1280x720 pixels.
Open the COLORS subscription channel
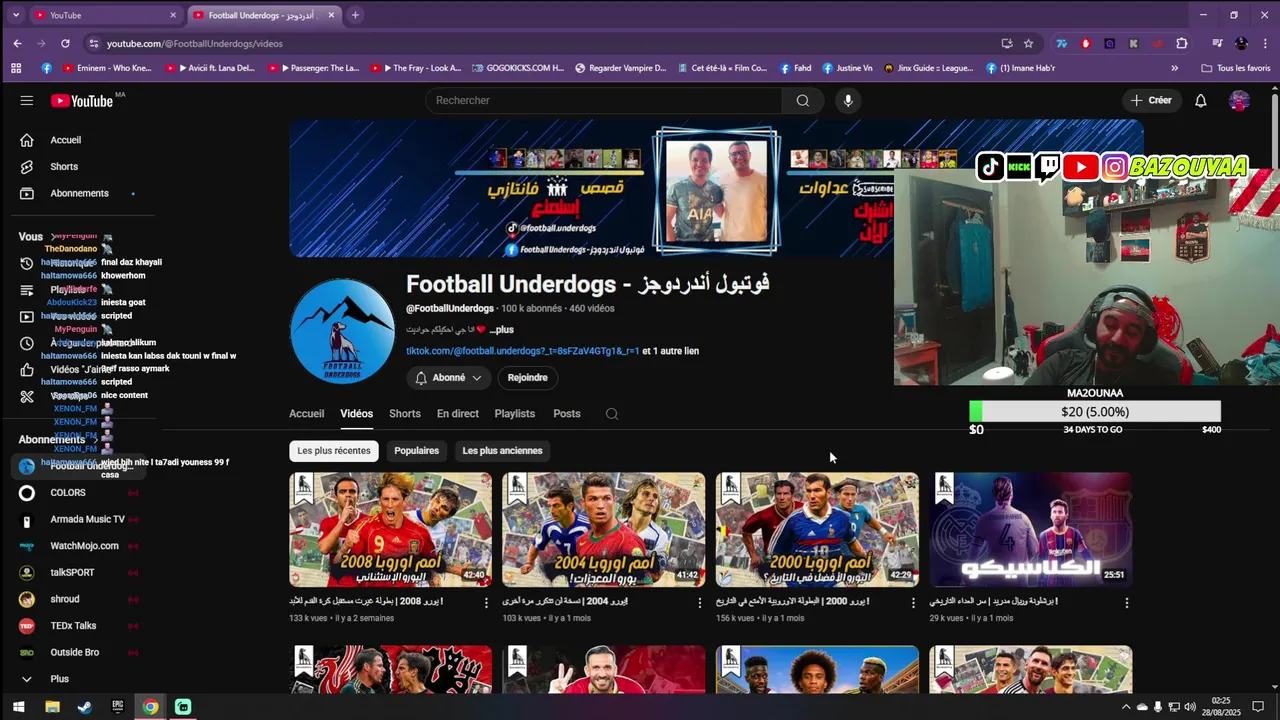68,493
